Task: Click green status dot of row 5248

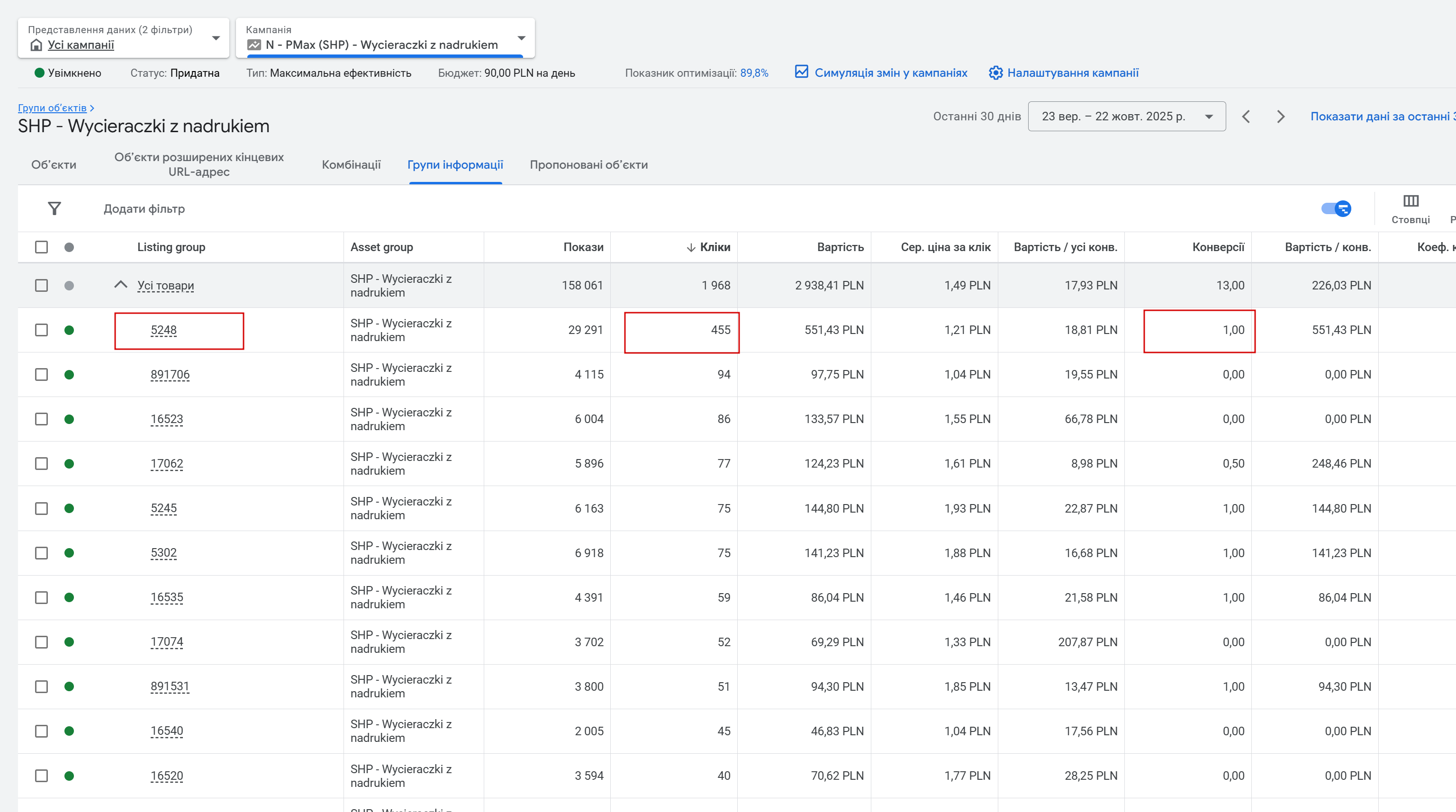Action: 69,330
